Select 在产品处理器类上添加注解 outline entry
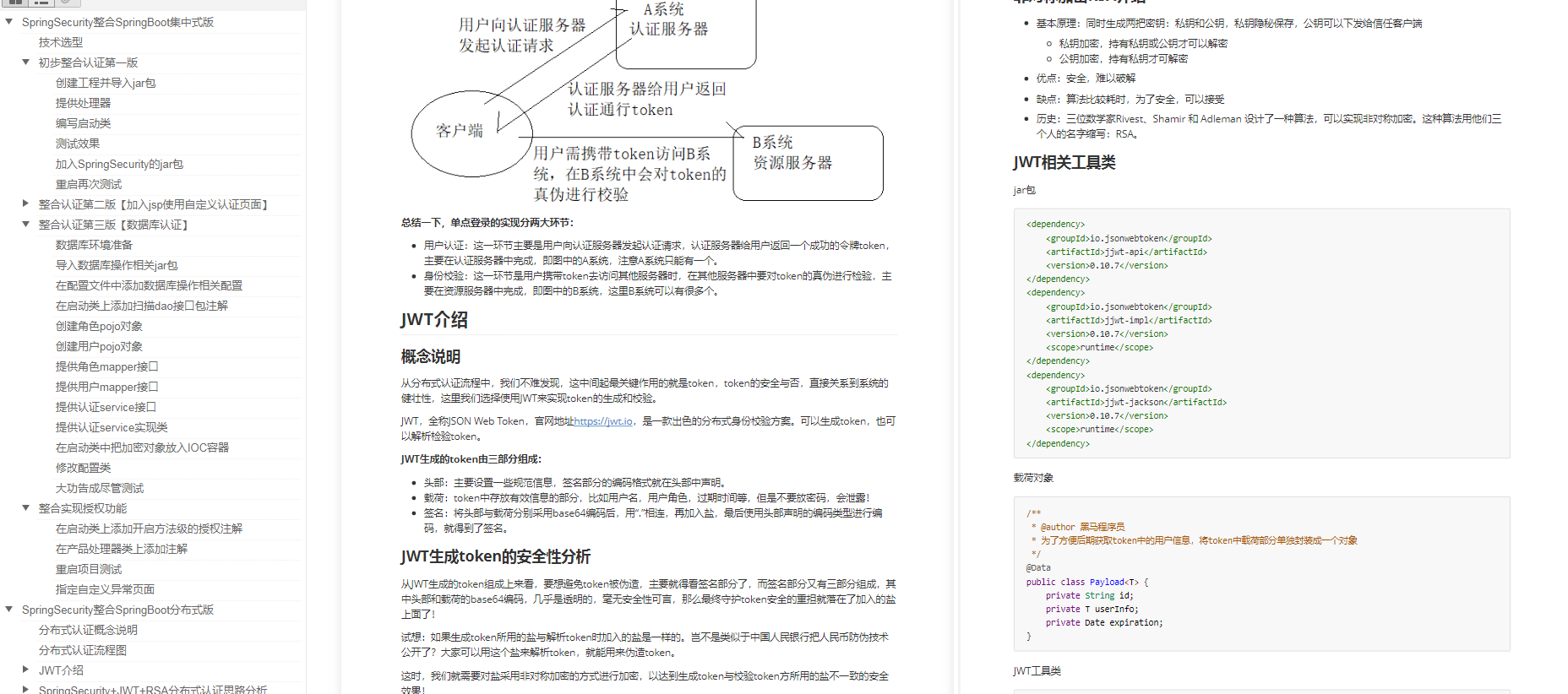The image size is (1568, 694). (122, 549)
